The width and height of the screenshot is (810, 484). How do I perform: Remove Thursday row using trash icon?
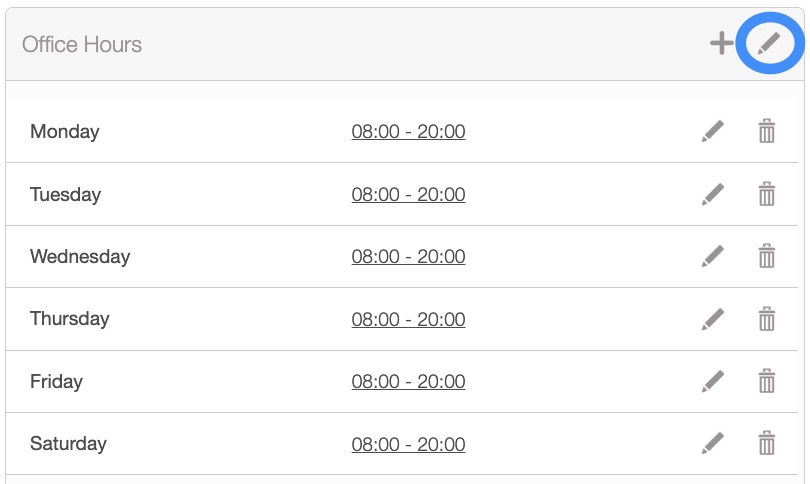pos(767,319)
